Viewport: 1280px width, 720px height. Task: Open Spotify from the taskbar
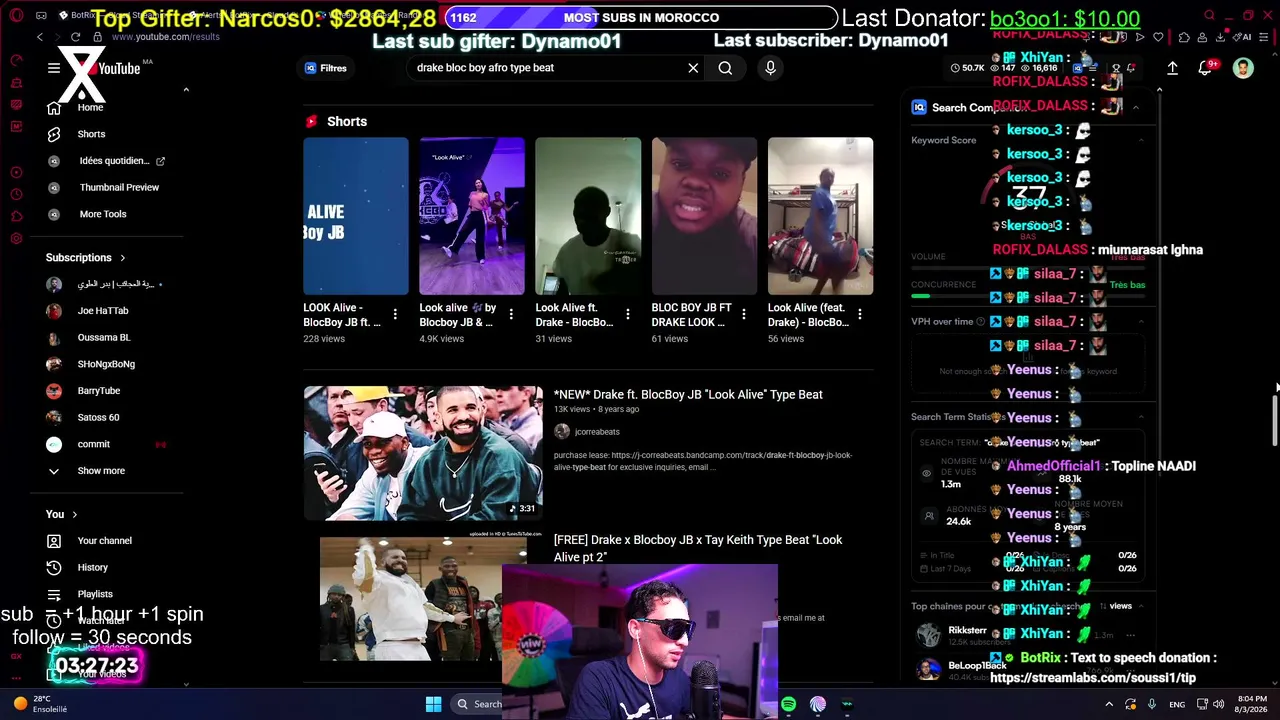(x=788, y=704)
